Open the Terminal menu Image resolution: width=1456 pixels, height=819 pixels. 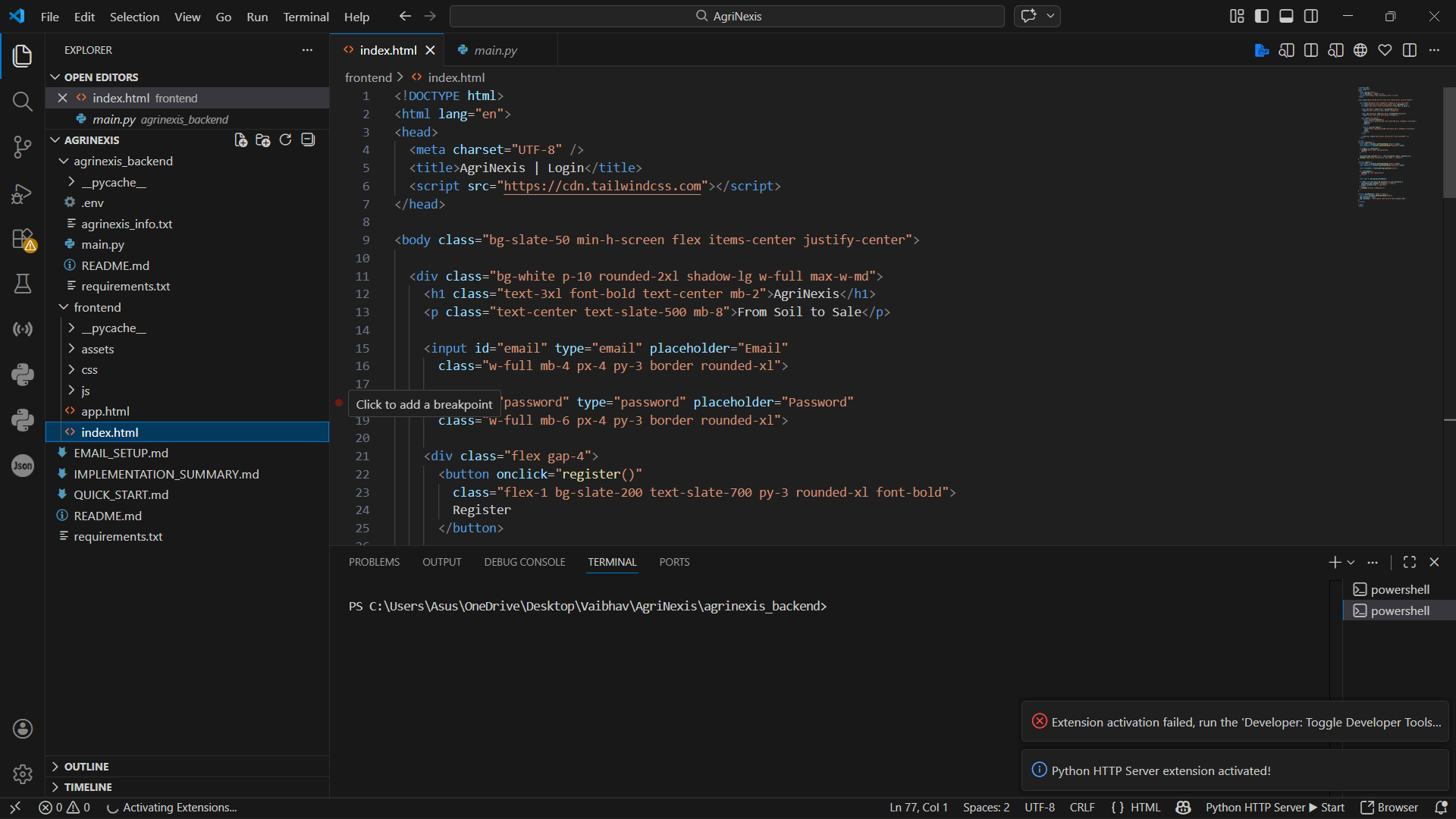tap(306, 17)
